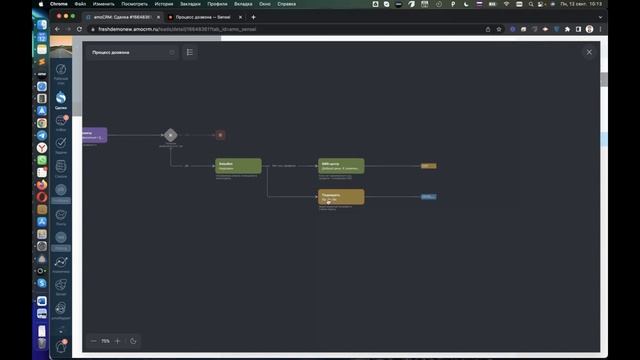Screen dimensions: 640x360
Task: Select the orange node in lower branch
Action: click(341, 197)
